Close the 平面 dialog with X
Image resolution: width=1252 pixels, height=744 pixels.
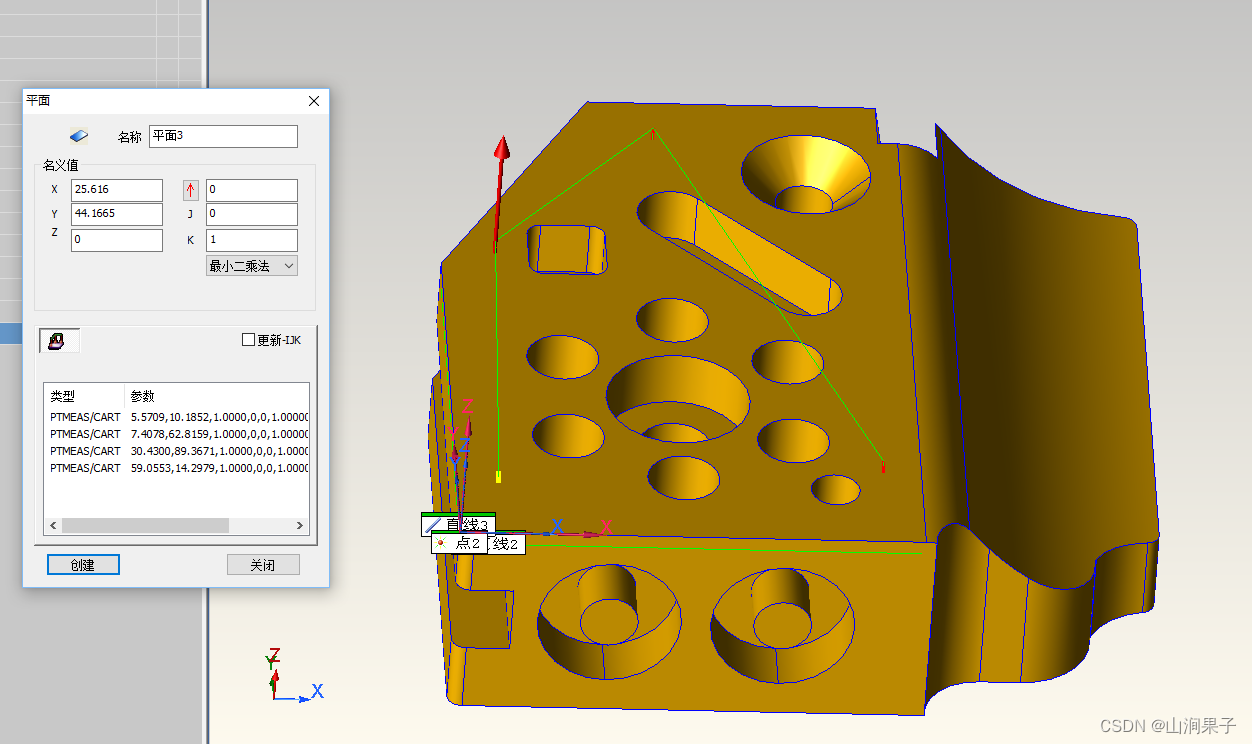(314, 101)
